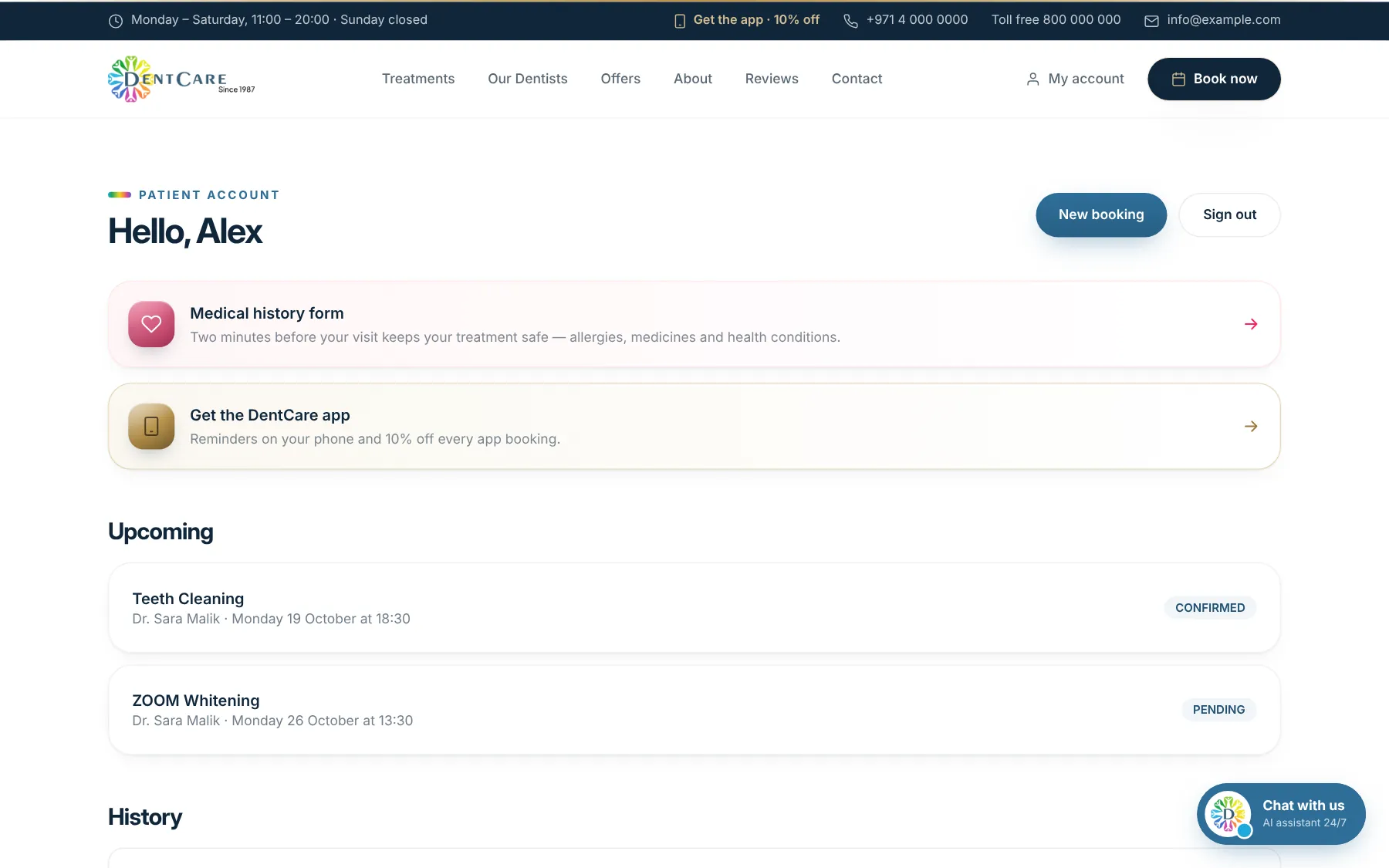Viewport: 1389px width, 868px height.
Task: Click the History section heading
Action: (x=145, y=817)
